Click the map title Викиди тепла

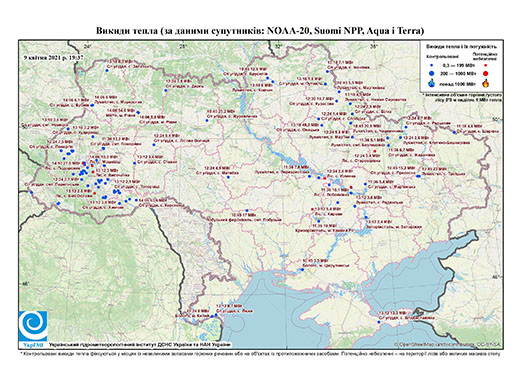coord(260,31)
